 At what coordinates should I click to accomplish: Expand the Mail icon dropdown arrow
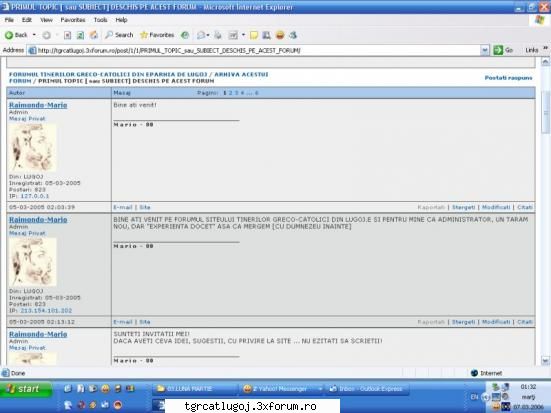coord(208,35)
